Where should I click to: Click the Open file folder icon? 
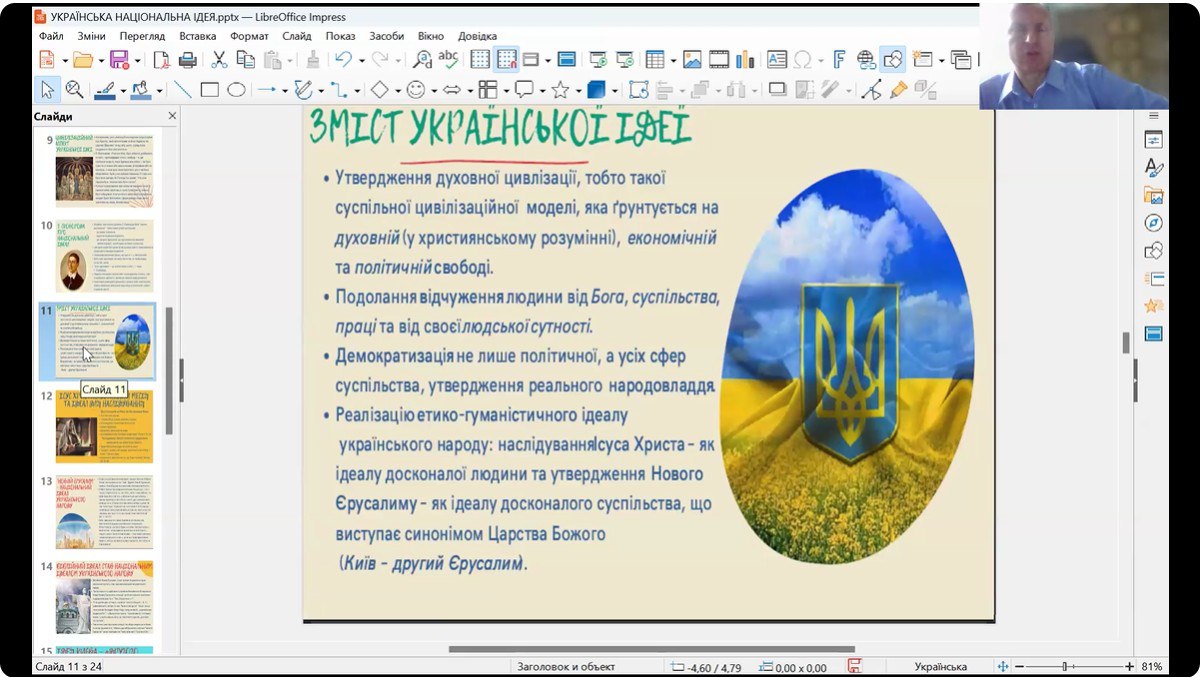click(81, 60)
